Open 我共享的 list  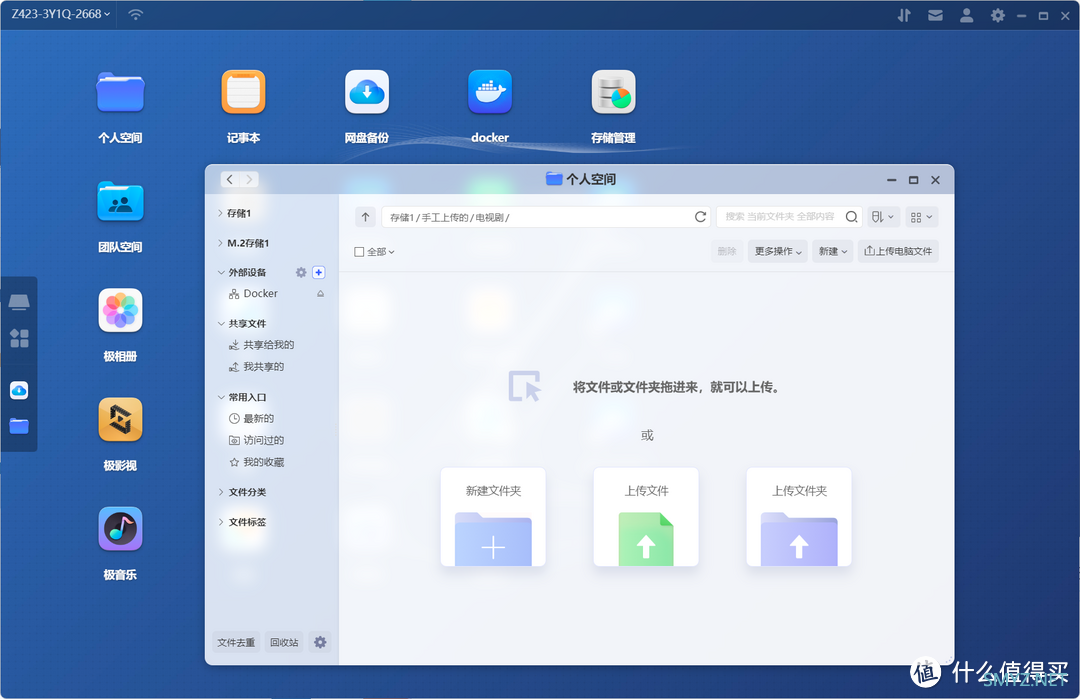tap(256, 367)
